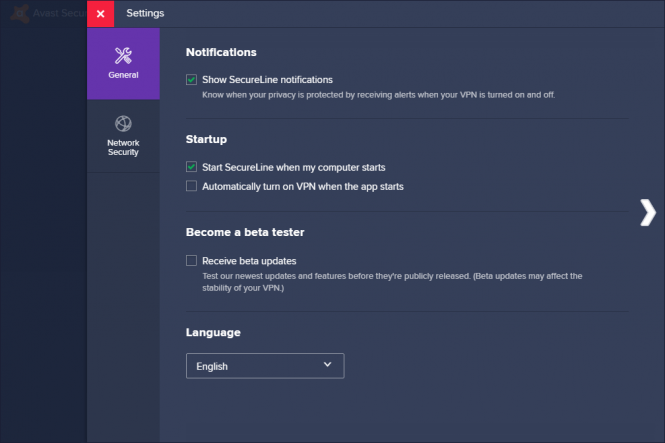
Task: Click the right chevron arrow to go next
Action: (648, 212)
